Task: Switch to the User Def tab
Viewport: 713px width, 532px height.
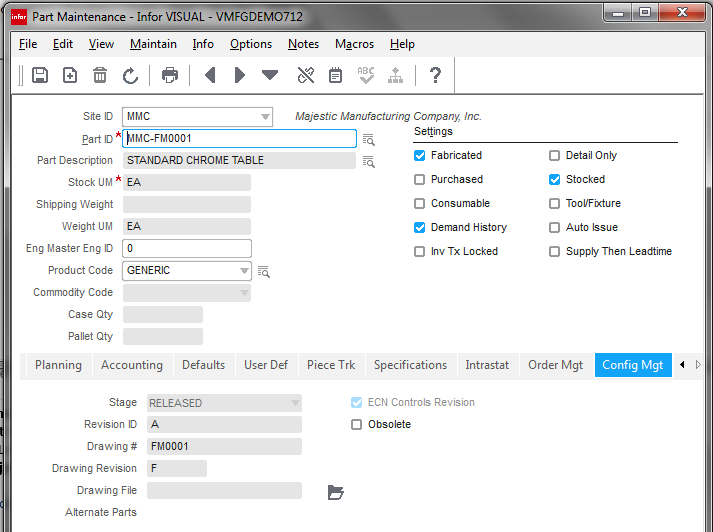Action: pos(266,365)
